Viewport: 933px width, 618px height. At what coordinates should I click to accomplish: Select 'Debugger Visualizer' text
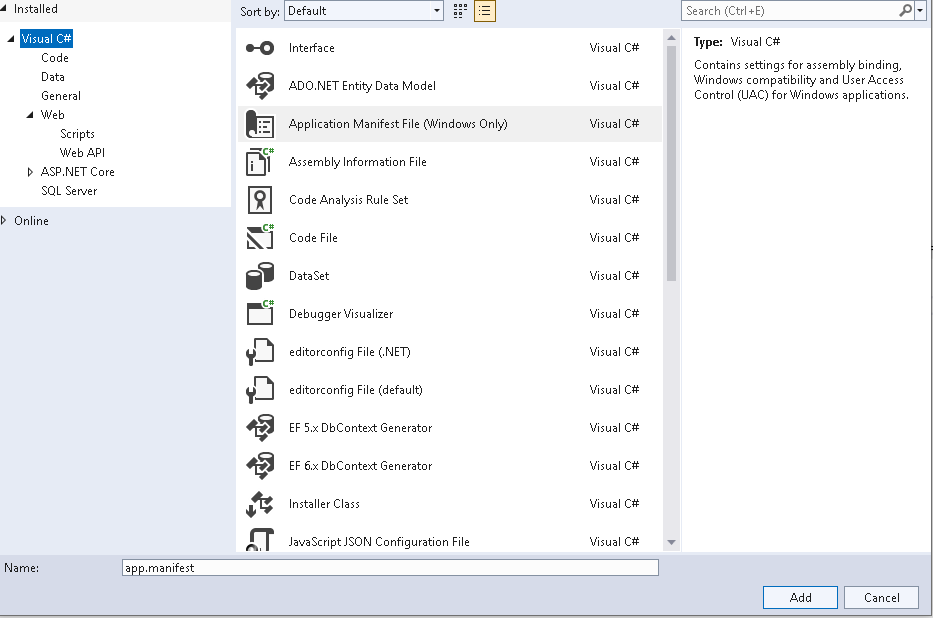[341, 314]
